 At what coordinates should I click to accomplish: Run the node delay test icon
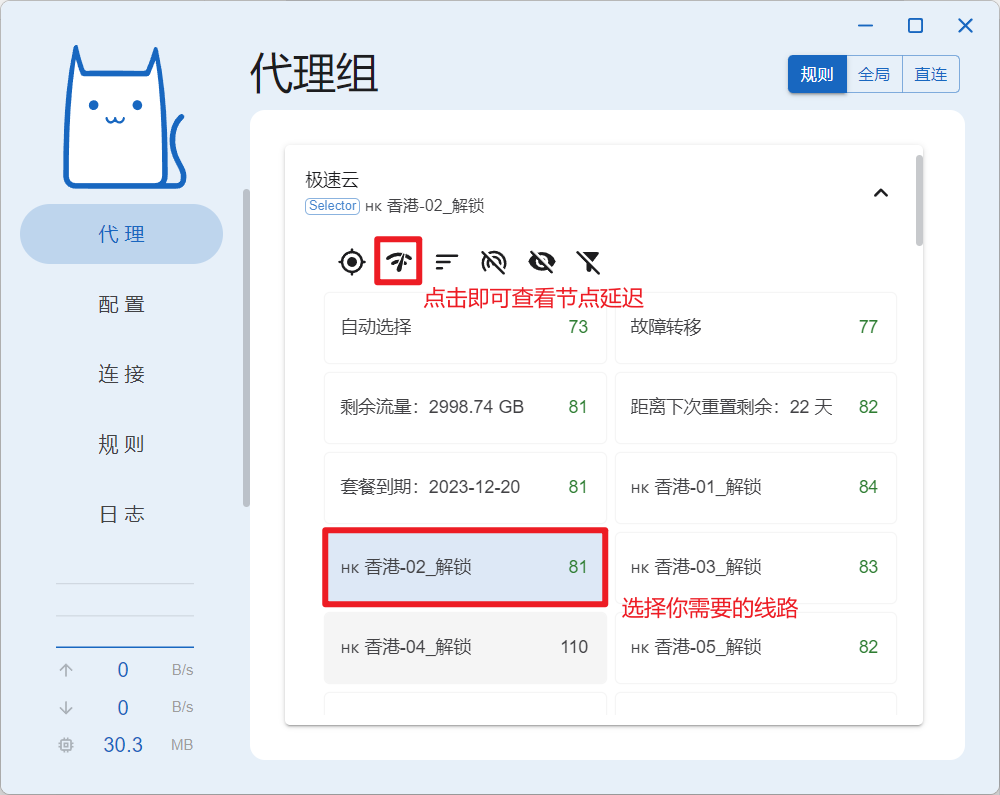(399, 261)
